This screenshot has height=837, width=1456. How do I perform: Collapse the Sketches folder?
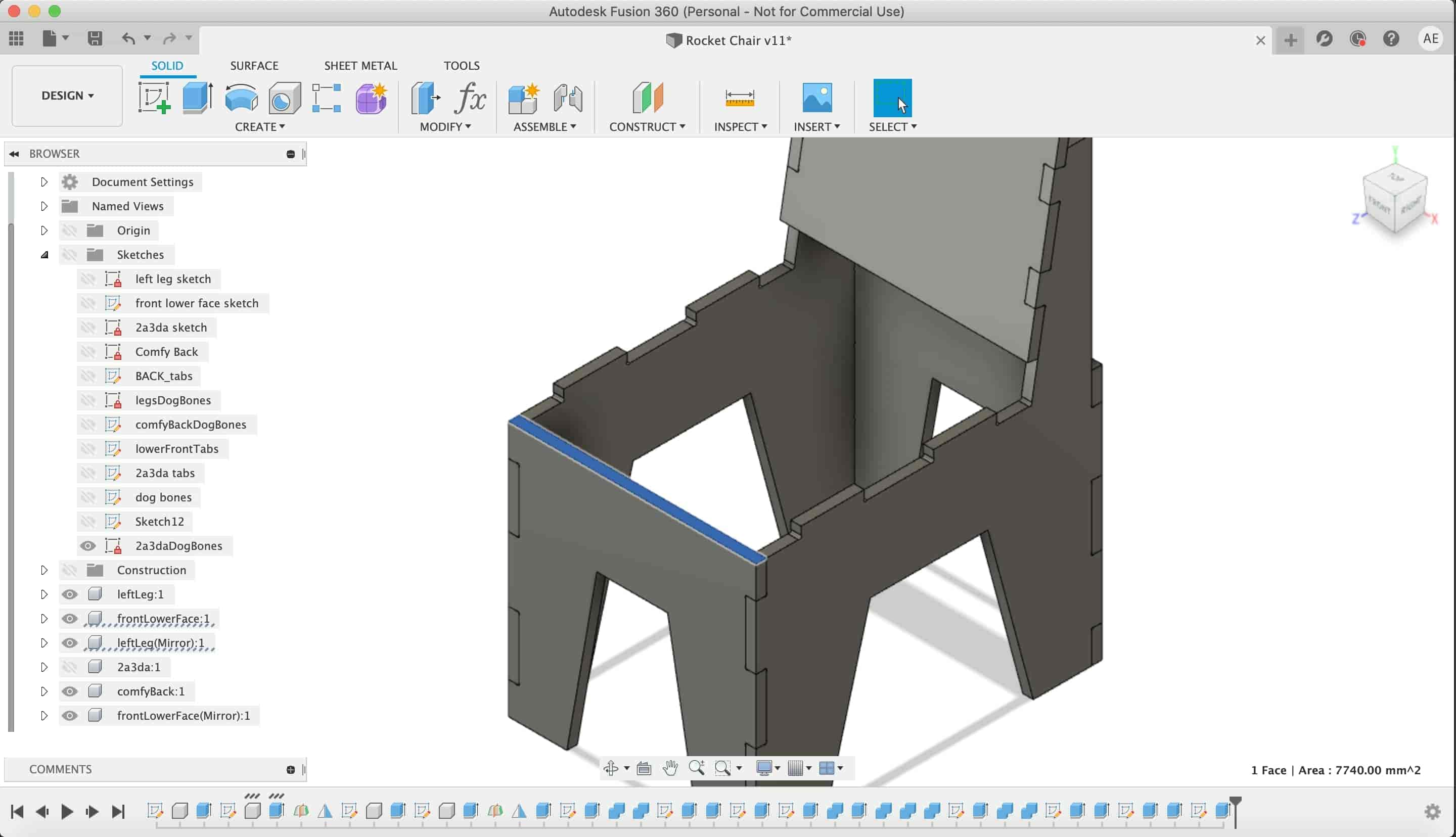tap(43, 255)
